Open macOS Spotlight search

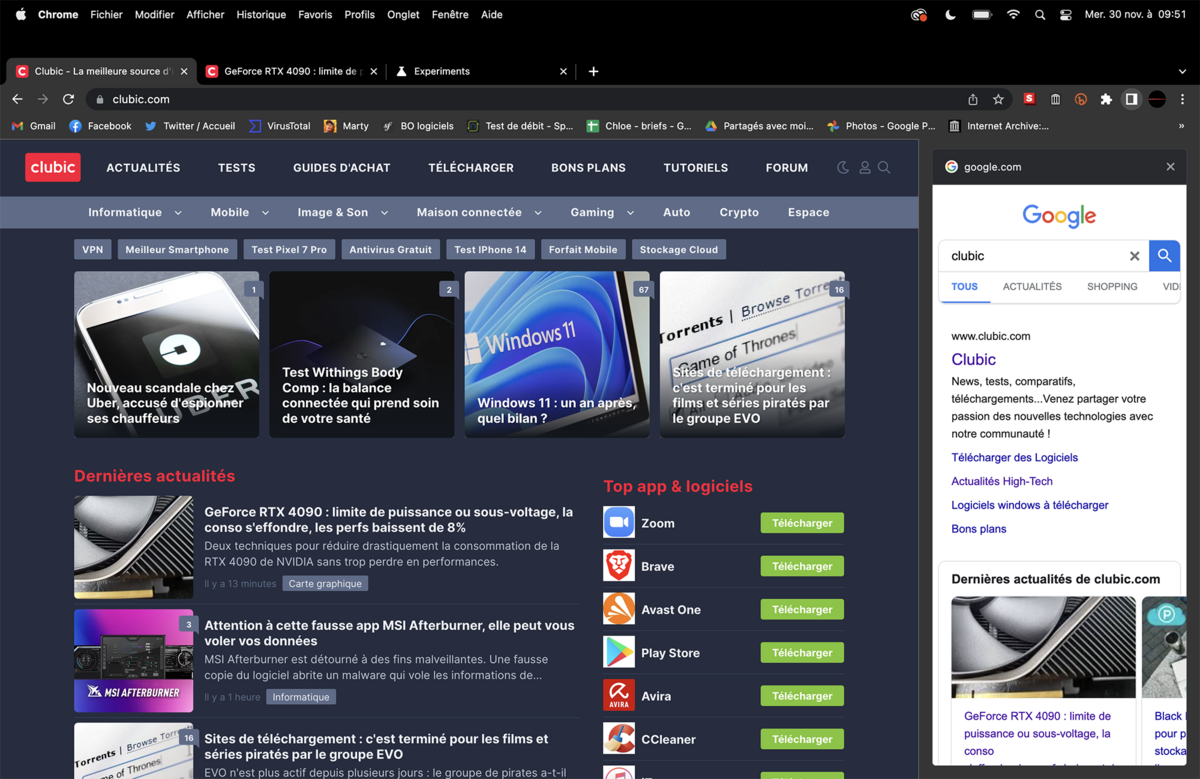click(1040, 15)
